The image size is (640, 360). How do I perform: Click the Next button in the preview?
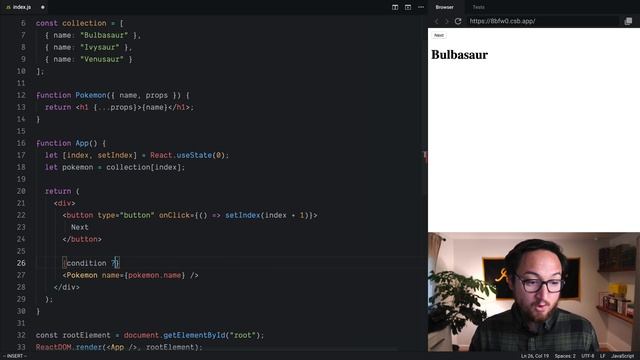point(439,36)
